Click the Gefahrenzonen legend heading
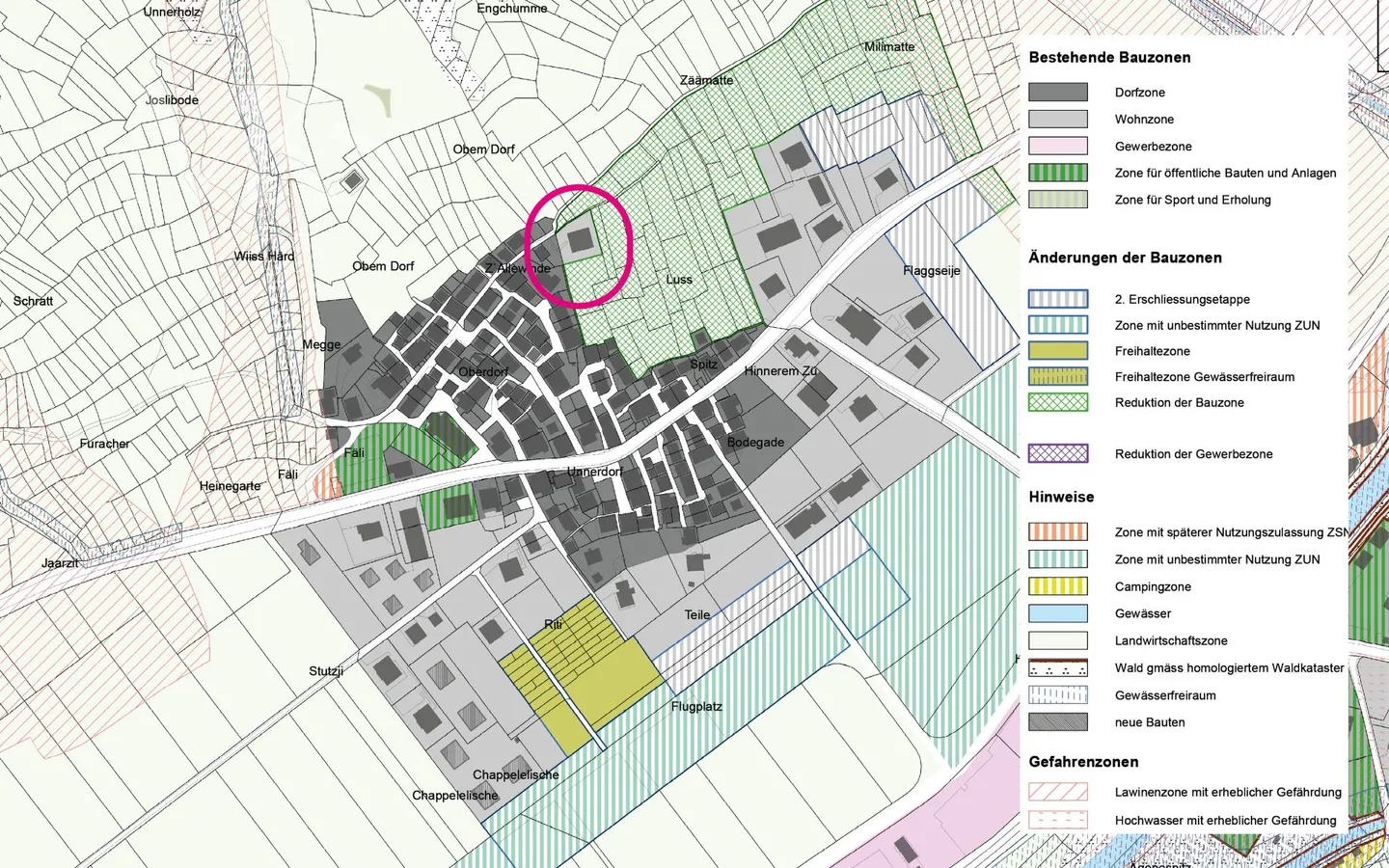 pyautogui.click(x=1083, y=762)
